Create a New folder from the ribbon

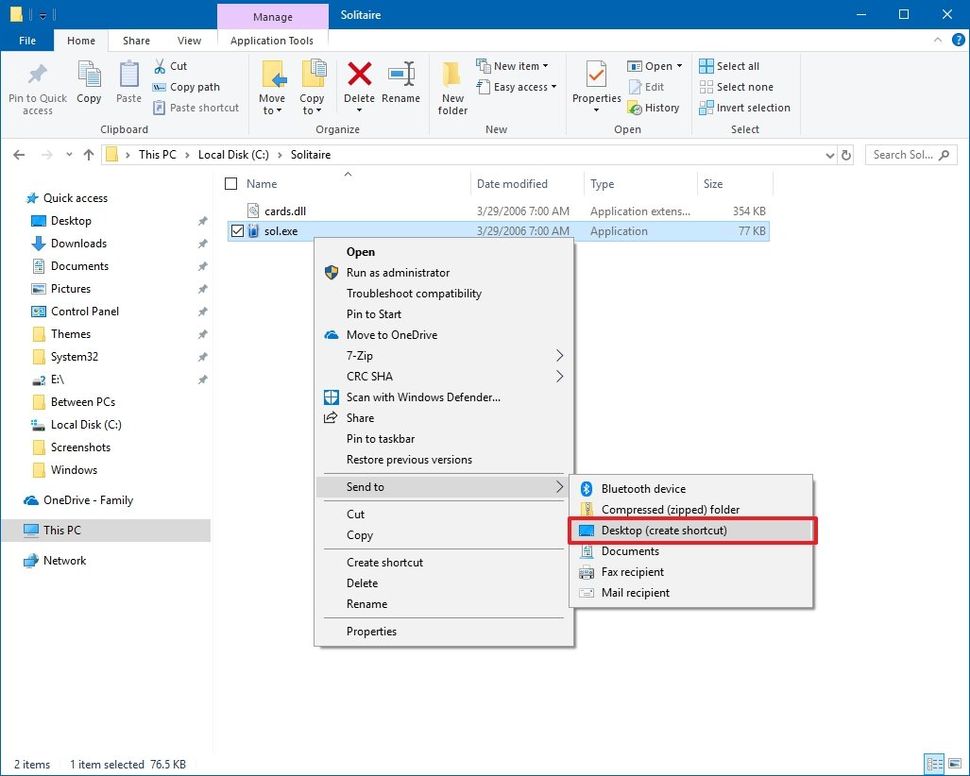click(x=452, y=87)
